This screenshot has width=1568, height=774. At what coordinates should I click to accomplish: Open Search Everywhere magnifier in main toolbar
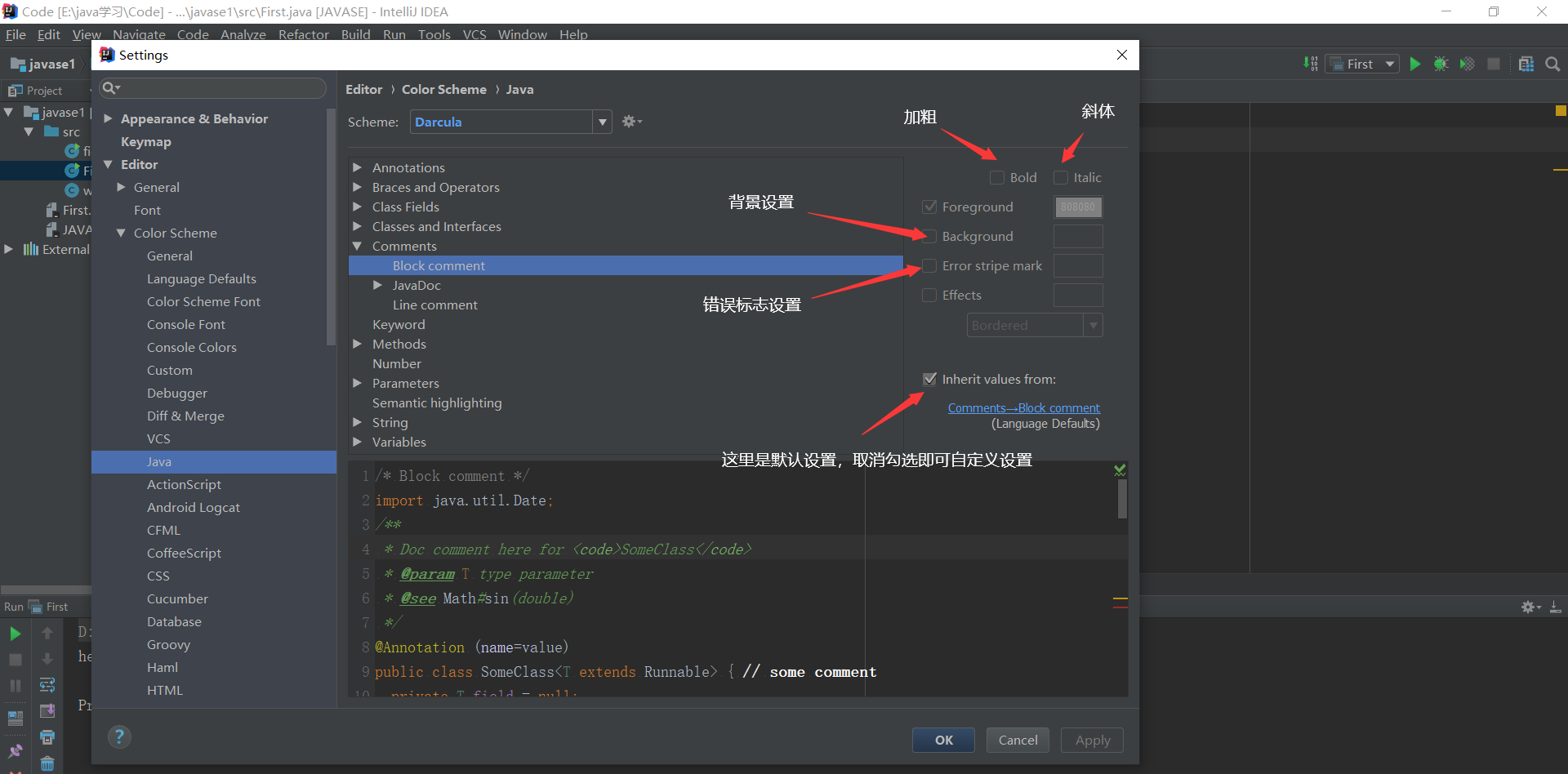[x=1552, y=64]
